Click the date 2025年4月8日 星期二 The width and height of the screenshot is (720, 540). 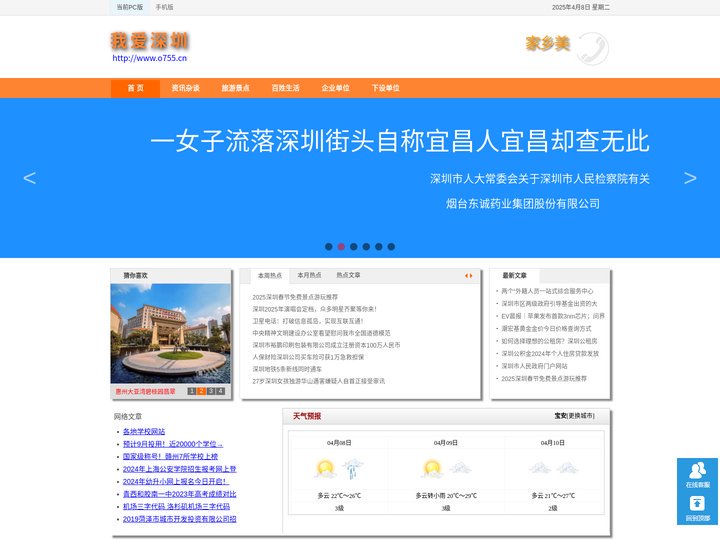[581, 7]
